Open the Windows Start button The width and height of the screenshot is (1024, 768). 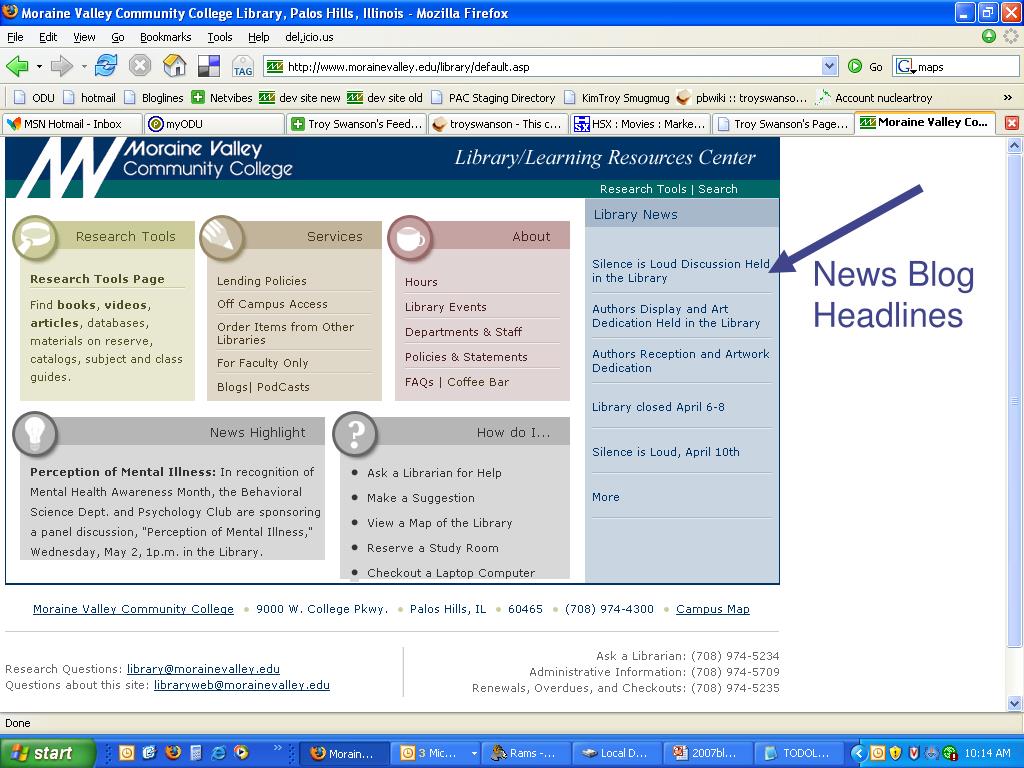pos(46,752)
